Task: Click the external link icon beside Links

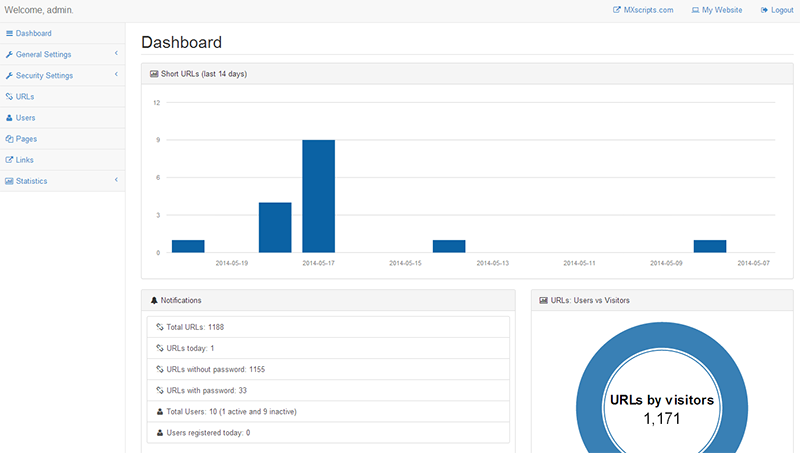Action: (9, 160)
